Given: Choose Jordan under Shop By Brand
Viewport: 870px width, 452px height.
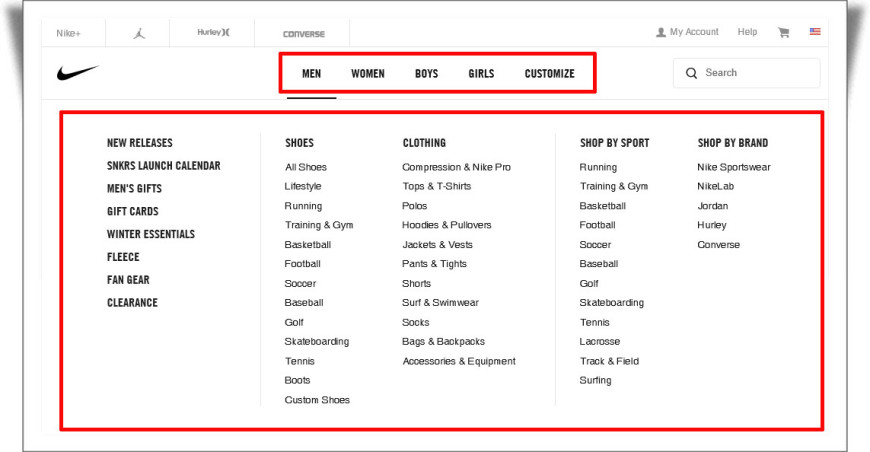Looking at the screenshot, I should pos(712,206).
